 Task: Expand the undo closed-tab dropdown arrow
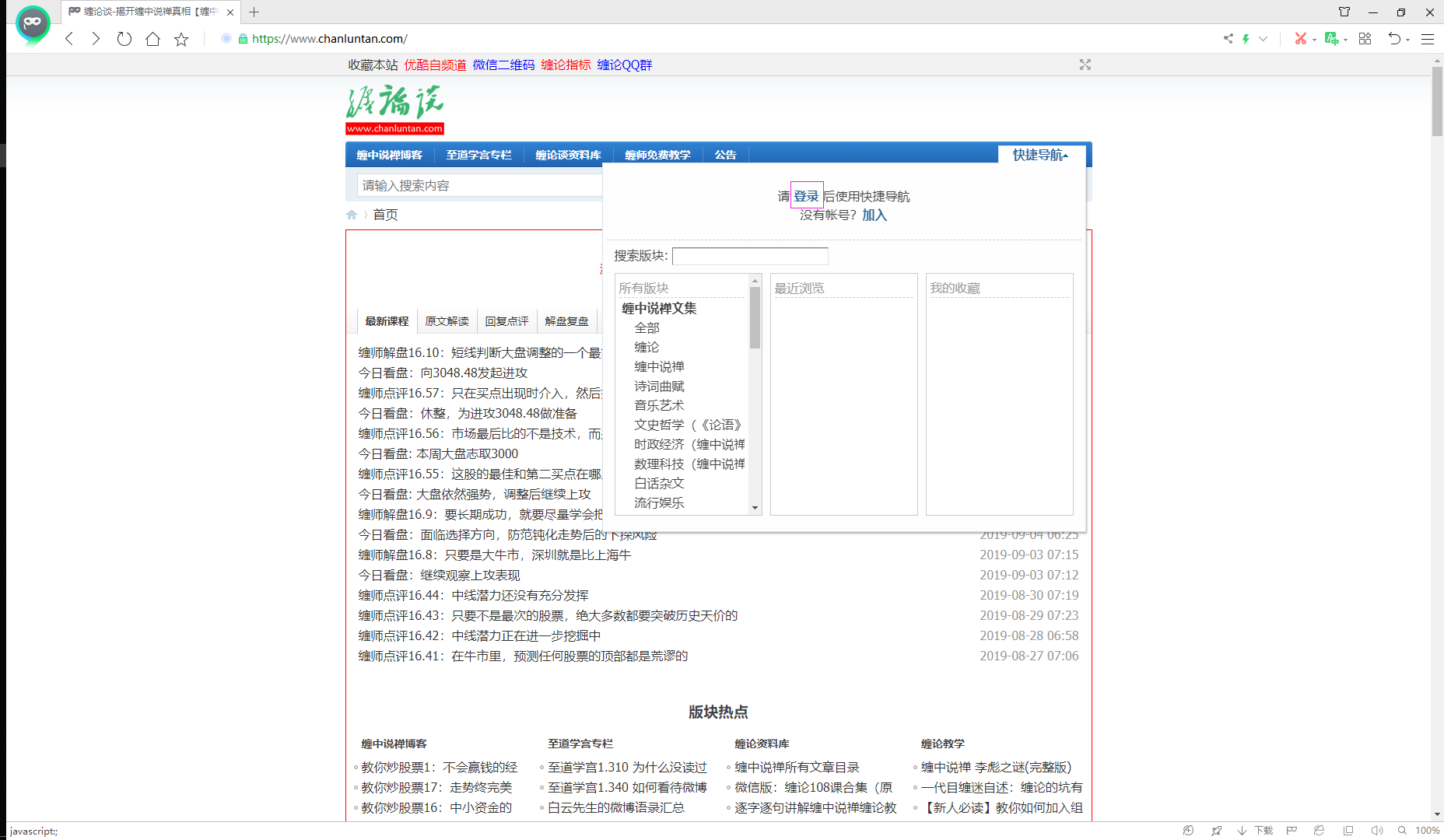click(1407, 40)
